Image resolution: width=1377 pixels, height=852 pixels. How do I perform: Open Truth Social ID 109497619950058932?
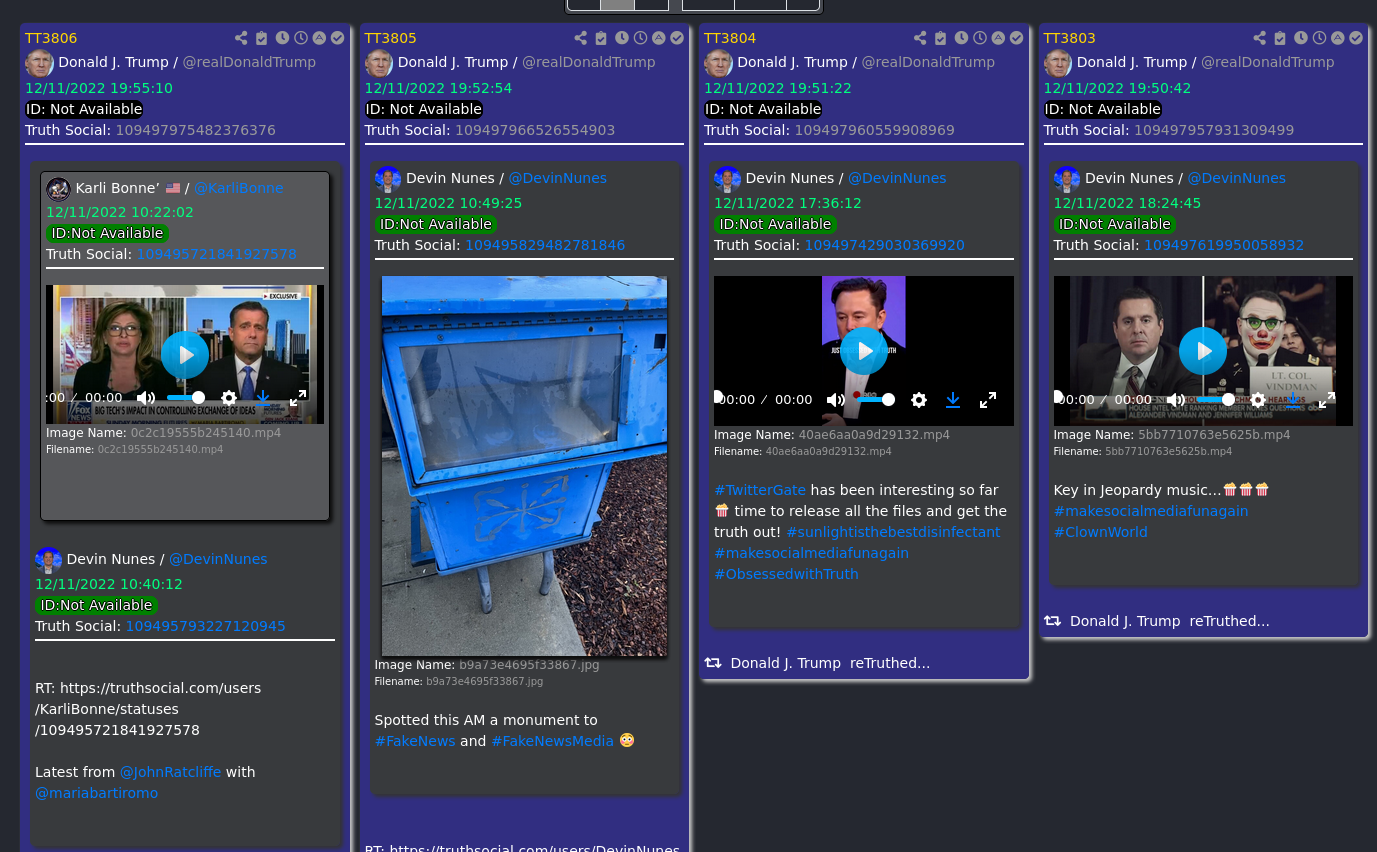1224,245
